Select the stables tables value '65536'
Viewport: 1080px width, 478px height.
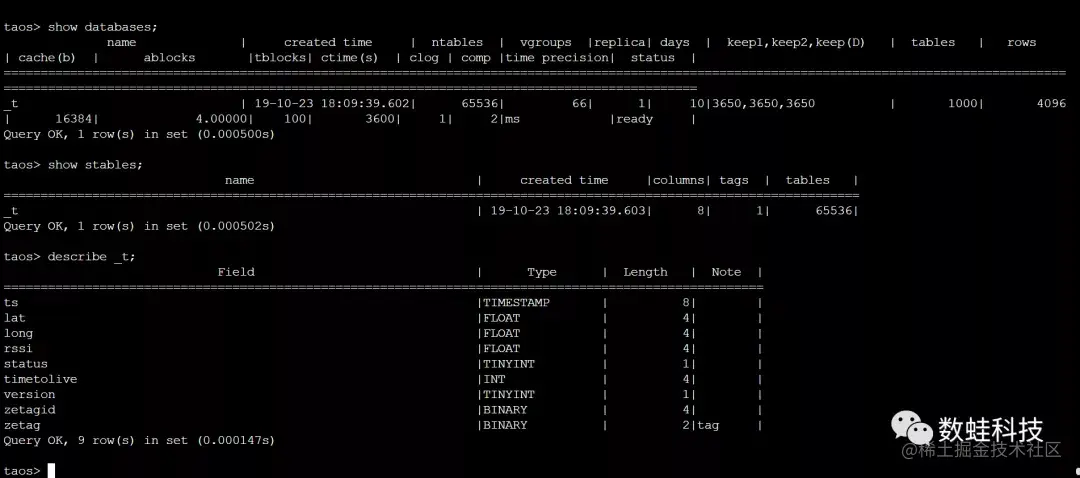pos(834,211)
